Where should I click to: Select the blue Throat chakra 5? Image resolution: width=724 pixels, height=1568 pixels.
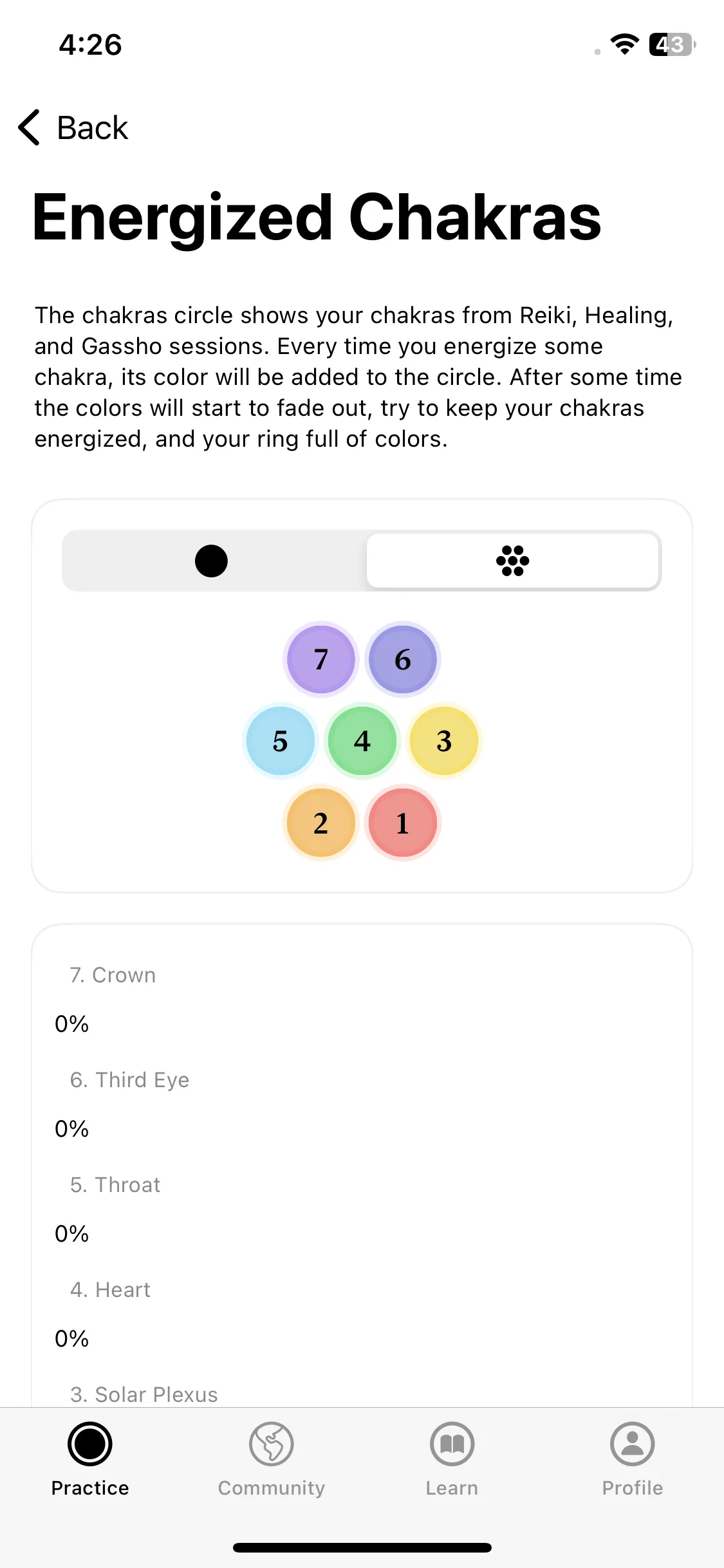coord(280,741)
